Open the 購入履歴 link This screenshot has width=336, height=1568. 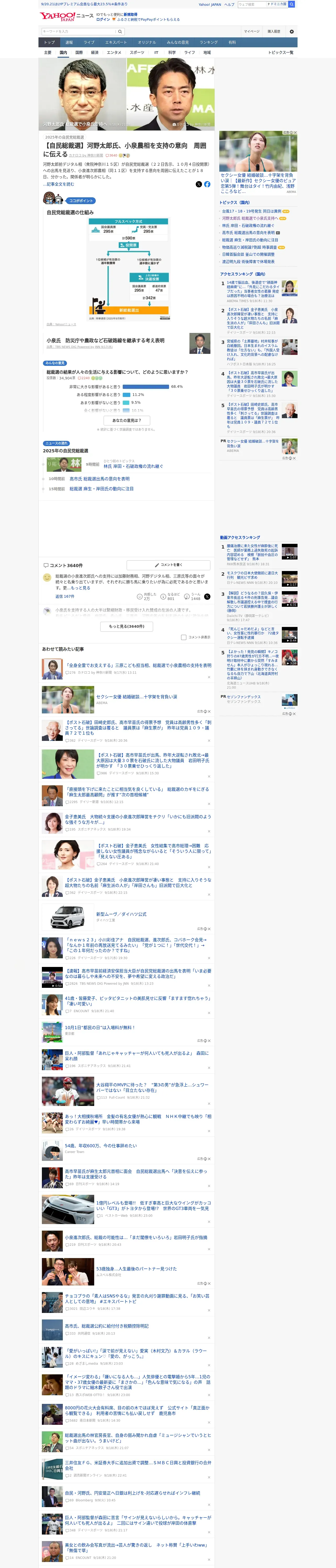[274, 32]
